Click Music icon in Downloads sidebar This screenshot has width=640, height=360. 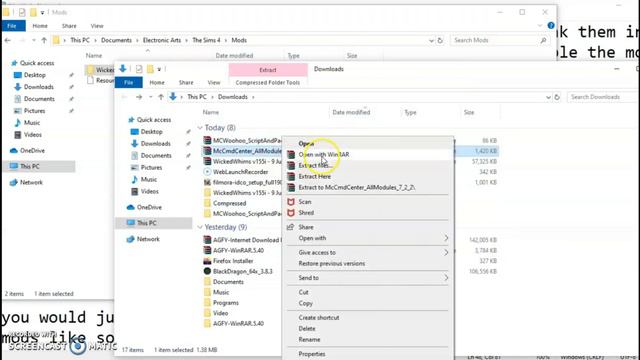coord(134,180)
